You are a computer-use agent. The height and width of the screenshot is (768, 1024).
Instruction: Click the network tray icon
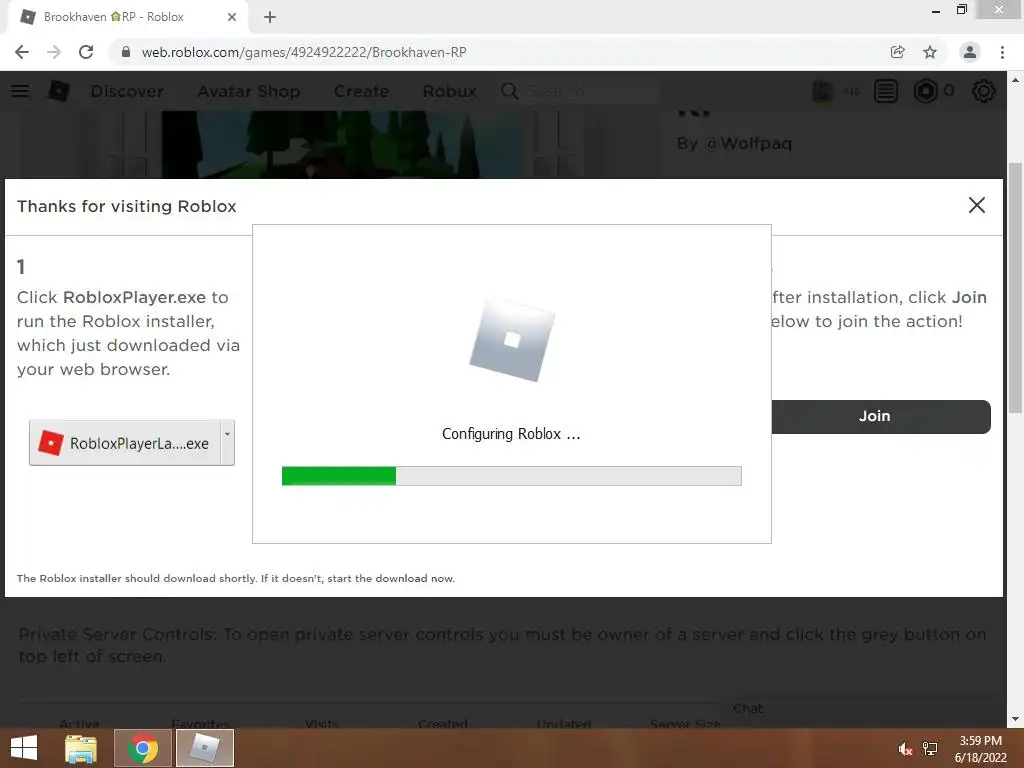pyautogui.click(x=930, y=749)
